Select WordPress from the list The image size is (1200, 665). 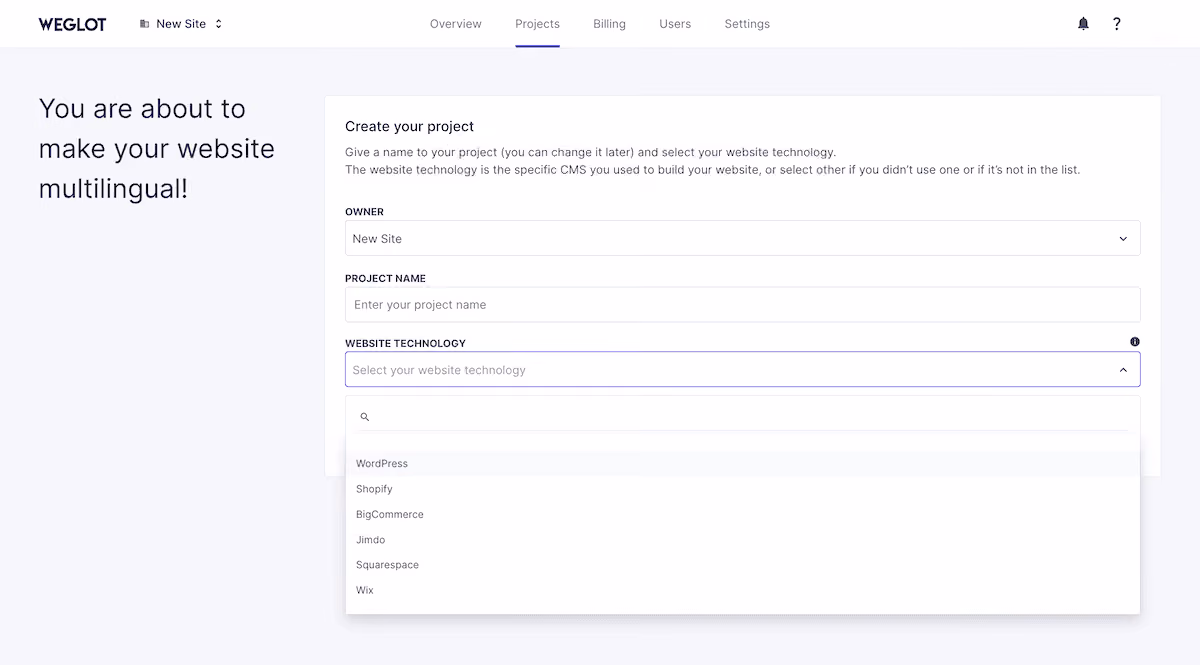743,464
